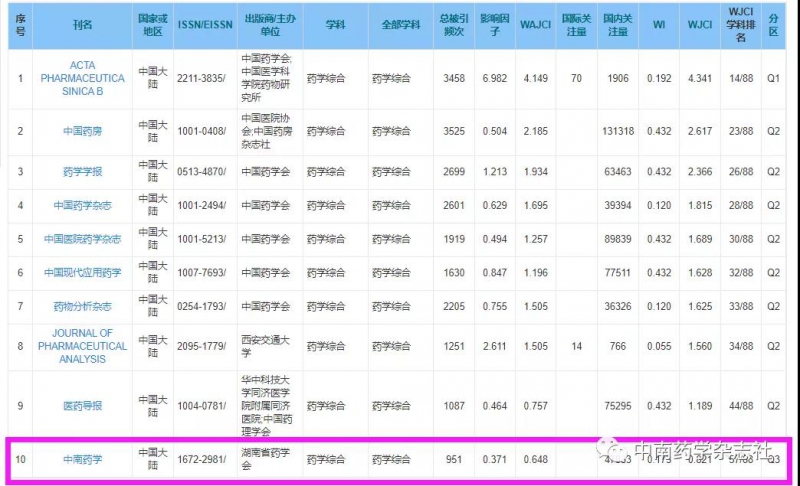
Task: Open the 中南药学 journal link
Action: pyautogui.click(x=82, y=459)
